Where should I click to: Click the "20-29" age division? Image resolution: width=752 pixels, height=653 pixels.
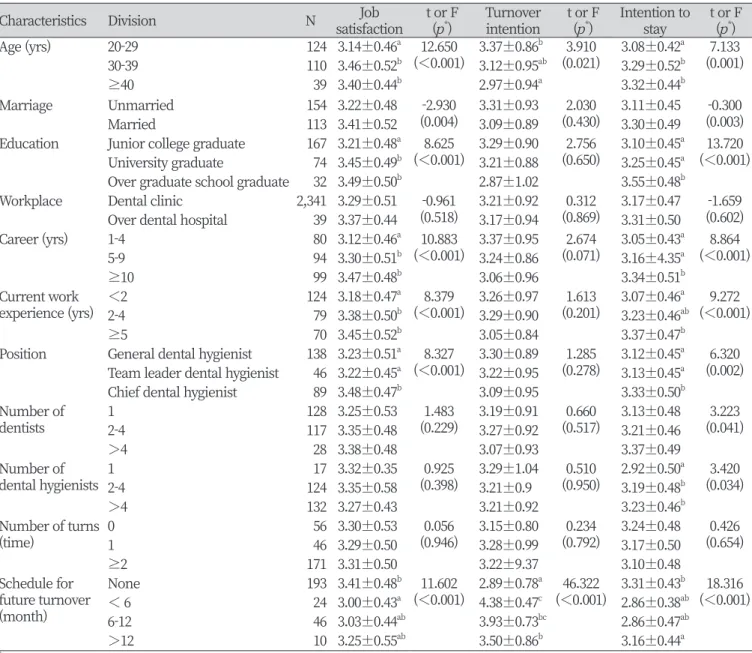point(123,47)
